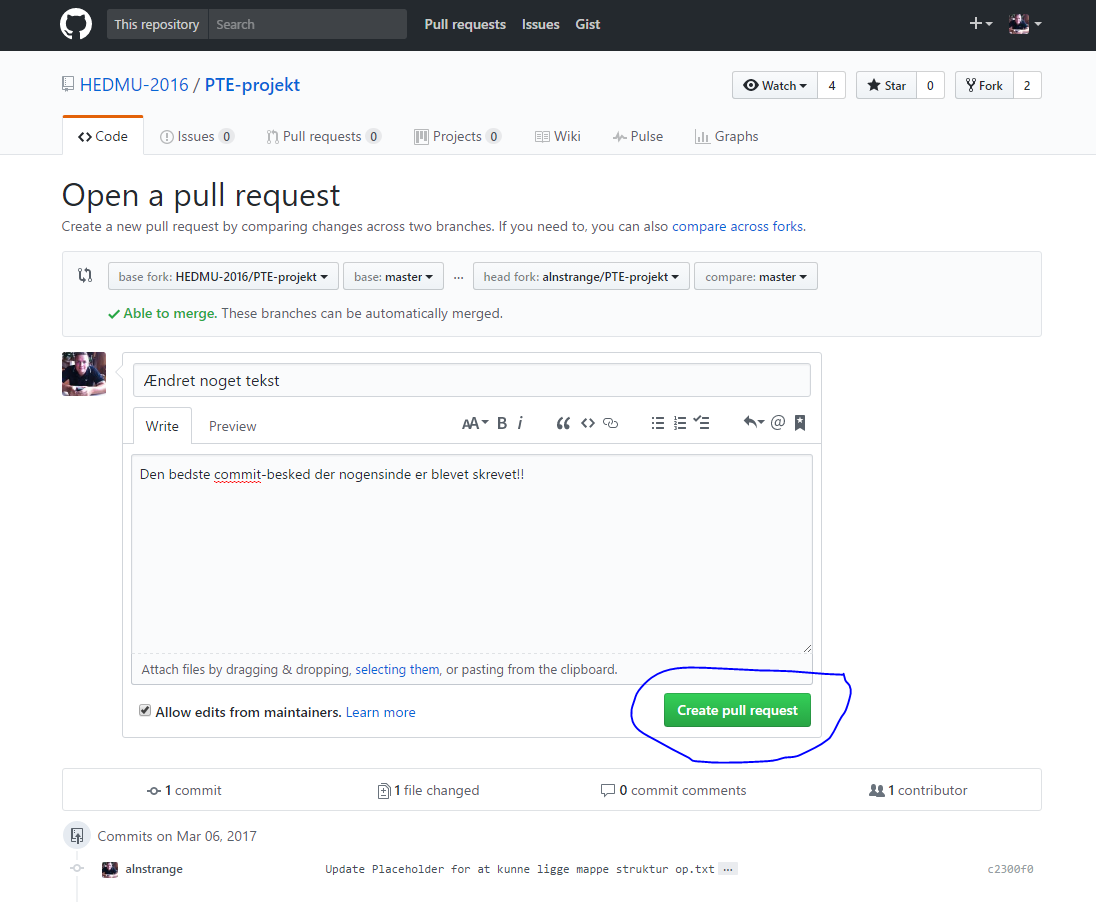
Task: Open the plus create-new menu
Action: point(981,24)
